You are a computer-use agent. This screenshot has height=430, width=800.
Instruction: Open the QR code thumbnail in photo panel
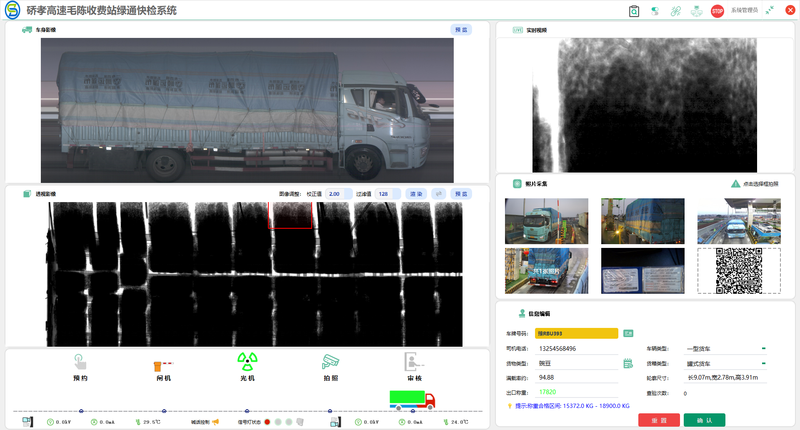(x=739, y=270)
